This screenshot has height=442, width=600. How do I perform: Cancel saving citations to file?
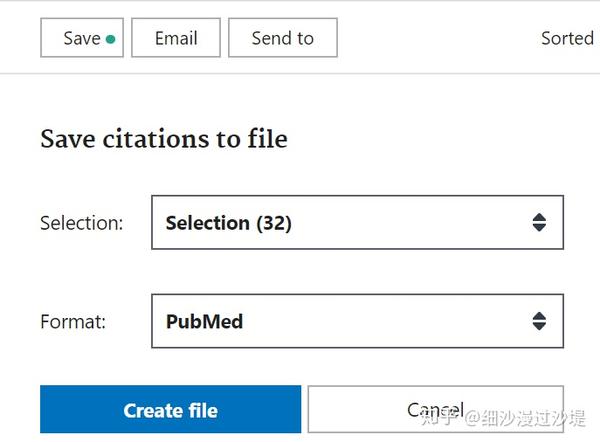click(x=435, y=409)
